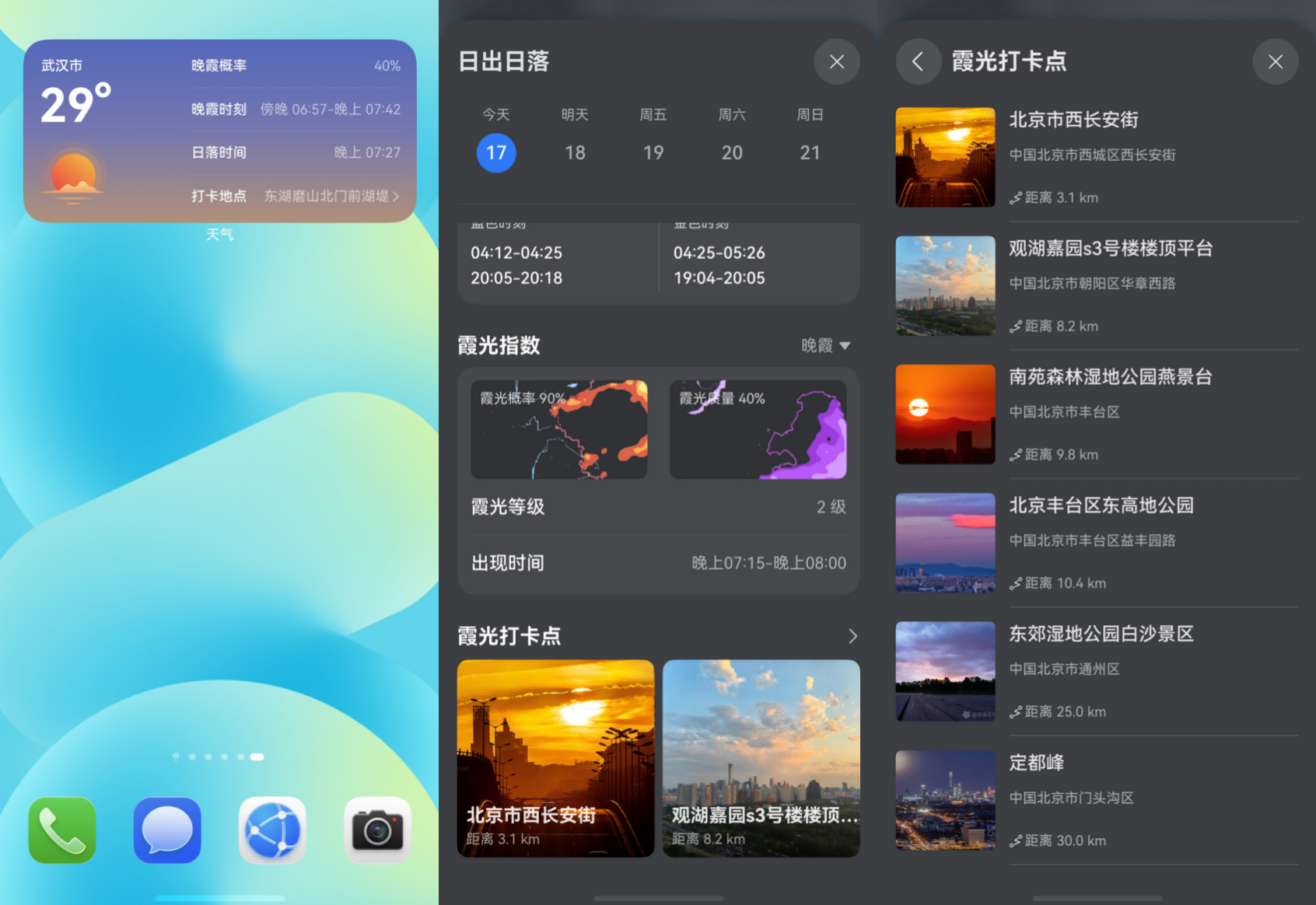1316x905 pixels.
Task: Open the green Phone app
Action: tap(62, 830)
